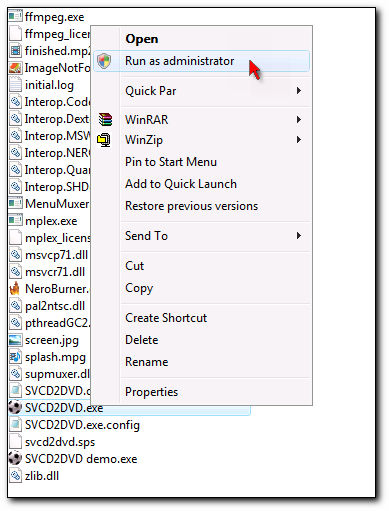Select the SVCD2DVD.exe.config file name
This screenshot has height=511, width=389.
82,425
